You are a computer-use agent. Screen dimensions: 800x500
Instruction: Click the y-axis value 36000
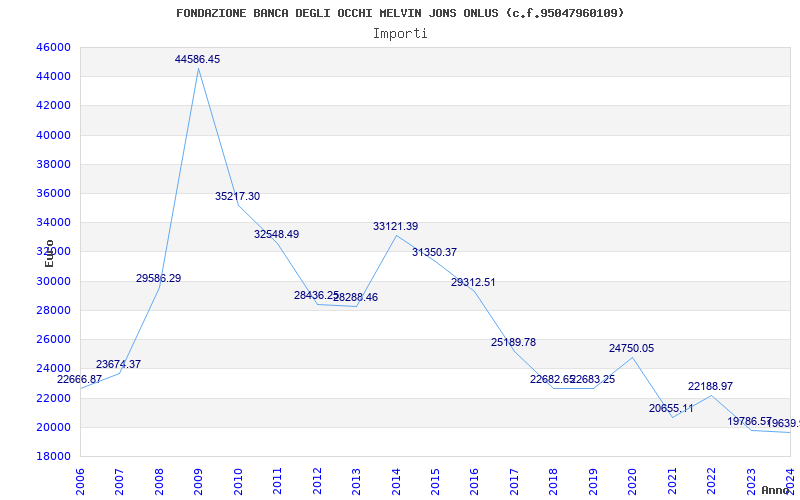point(53,193)
